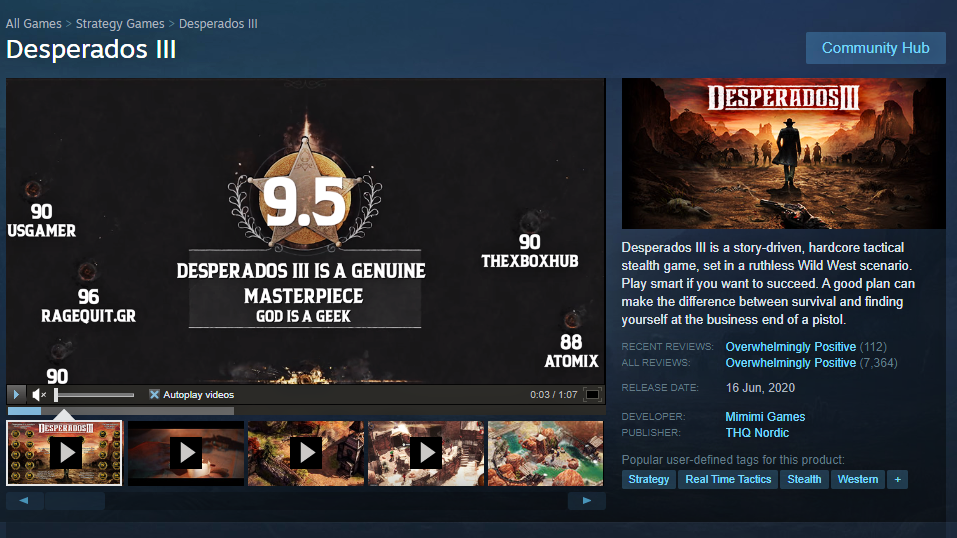Click Desperados III breadcrumb link

tap(218, 24)
